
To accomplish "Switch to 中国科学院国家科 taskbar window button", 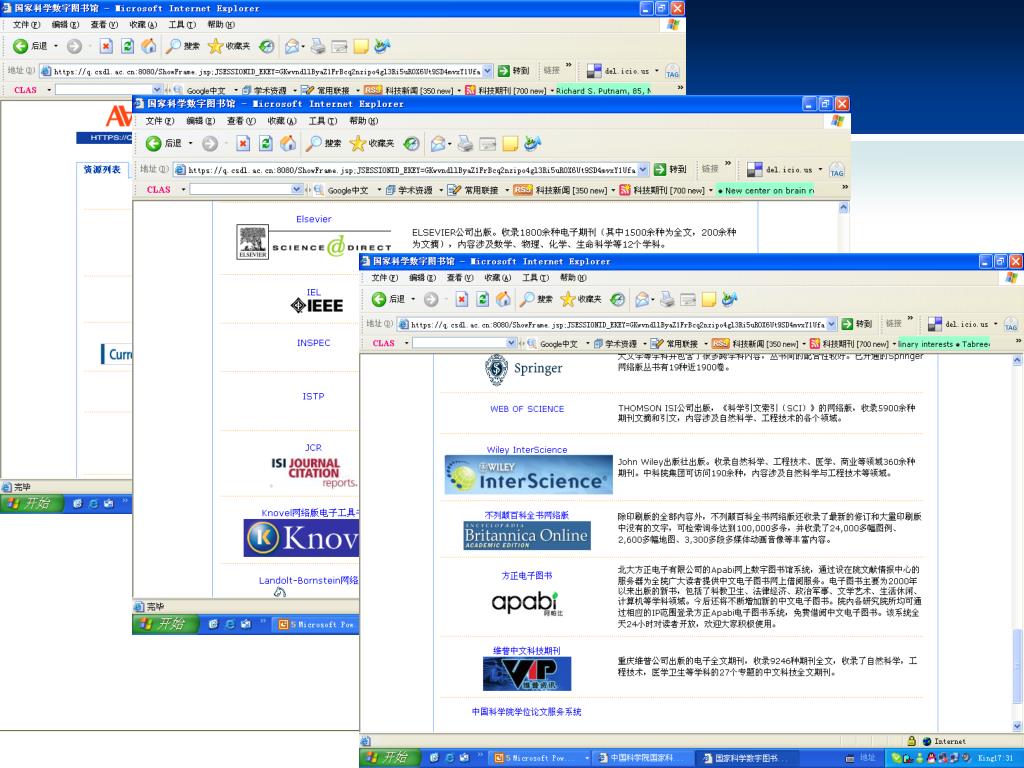I will pos(643,758).
